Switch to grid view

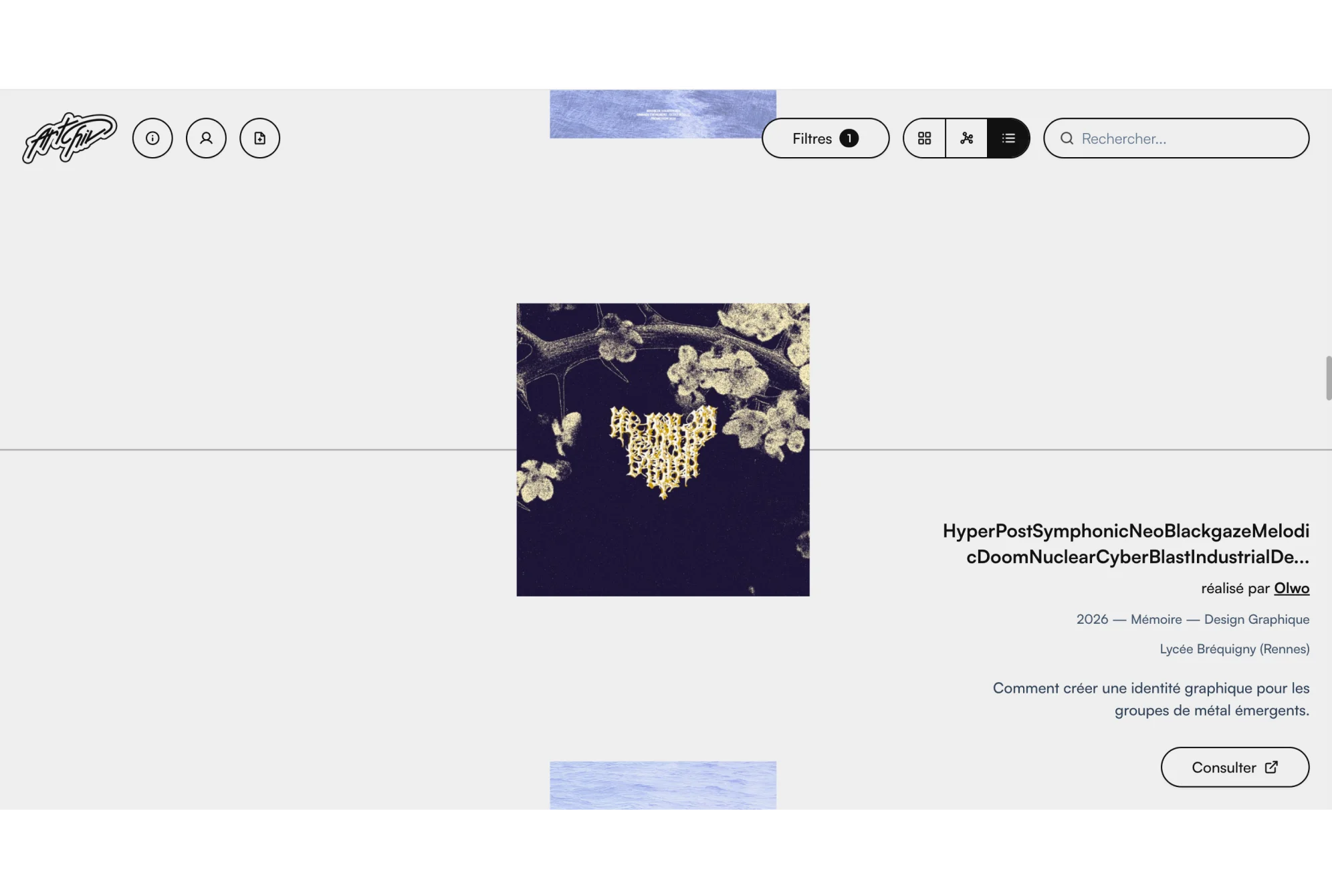(x=924, y=138)
